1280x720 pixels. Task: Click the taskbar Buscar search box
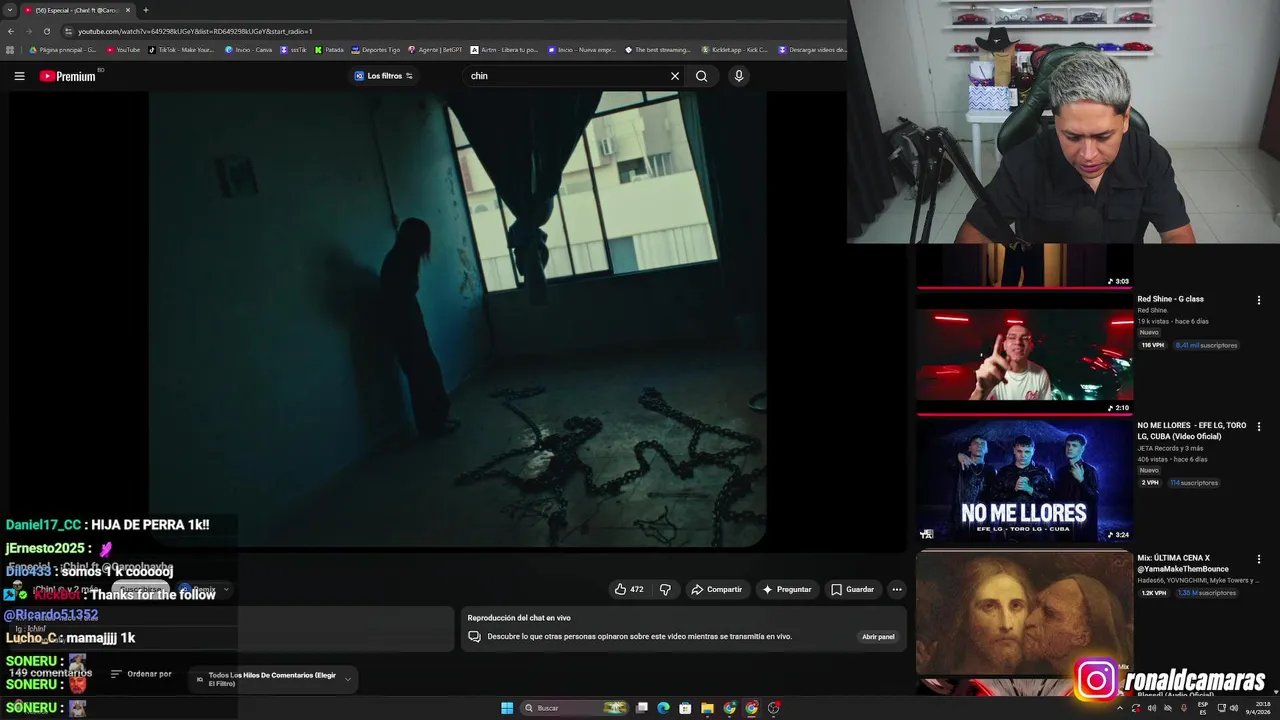click(x=575, y=708)
